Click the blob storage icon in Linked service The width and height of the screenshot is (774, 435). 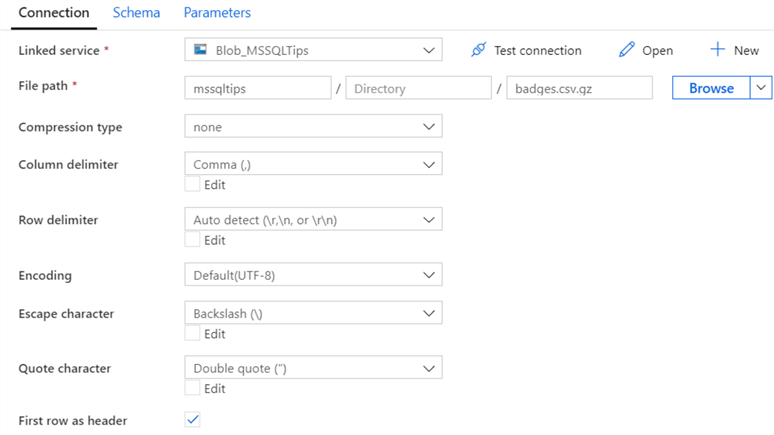coord(200,50)
